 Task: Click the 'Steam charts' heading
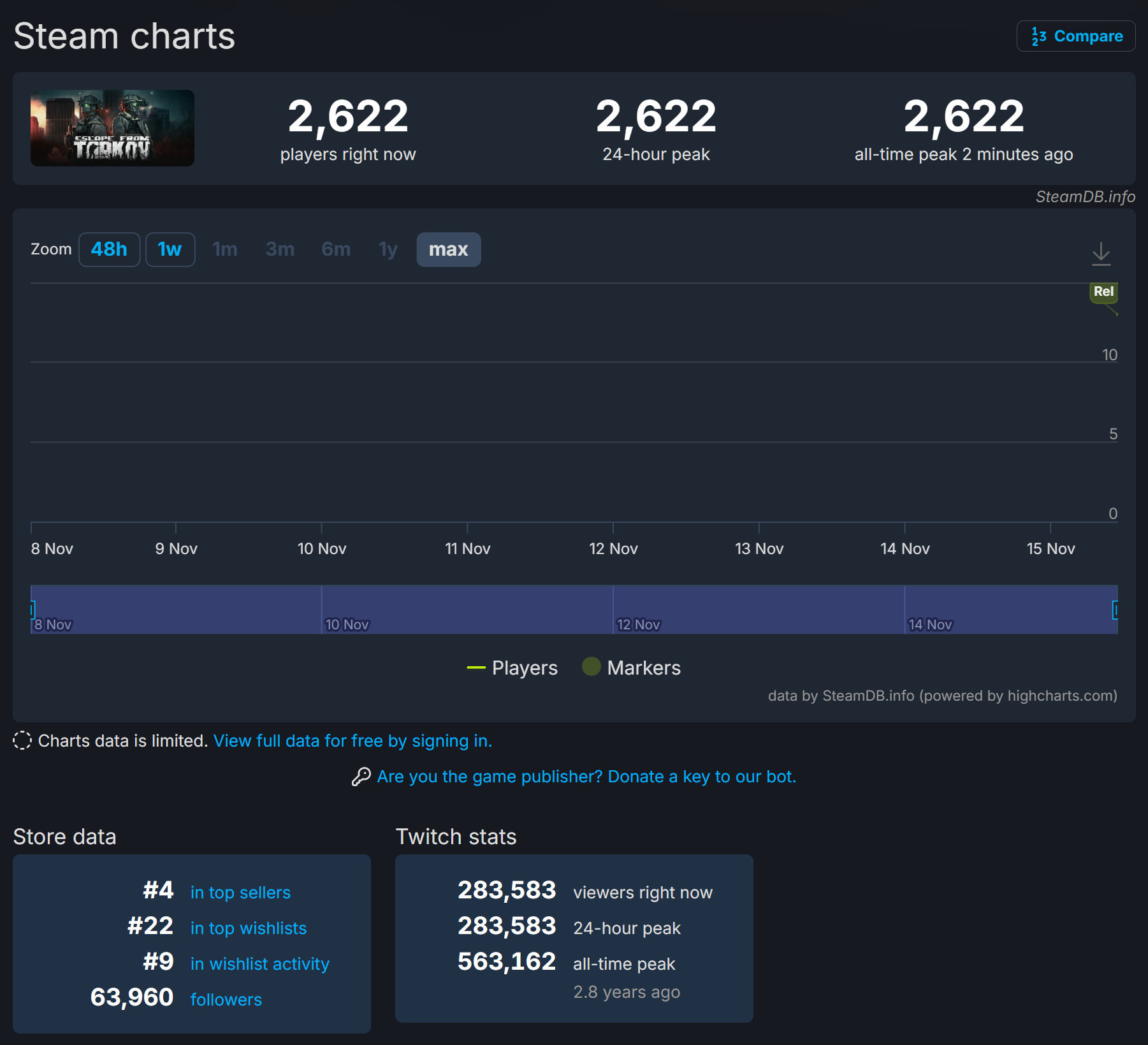[124, 36]
